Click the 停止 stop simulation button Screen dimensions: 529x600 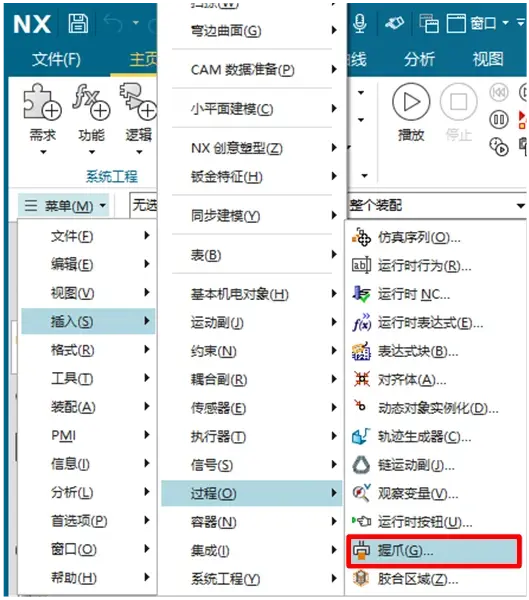pos(459,113)
